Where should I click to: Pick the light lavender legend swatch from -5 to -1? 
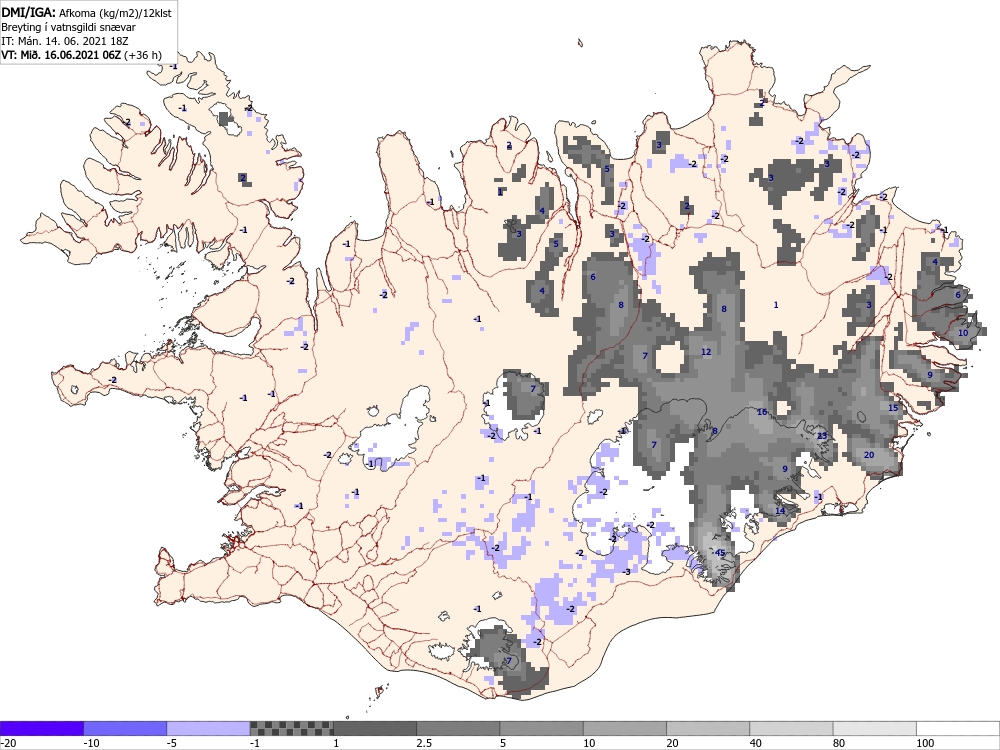(209, 728)
